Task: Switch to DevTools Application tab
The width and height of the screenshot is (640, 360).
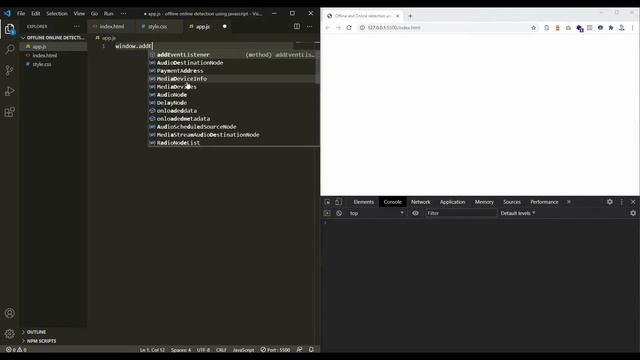Action: (x=452, y=202)
